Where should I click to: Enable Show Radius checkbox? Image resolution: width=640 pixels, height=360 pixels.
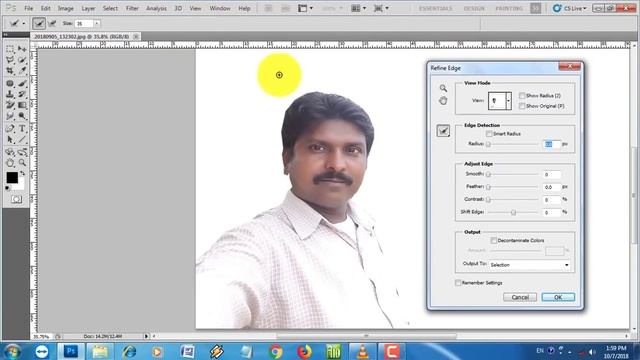point(522,96)
